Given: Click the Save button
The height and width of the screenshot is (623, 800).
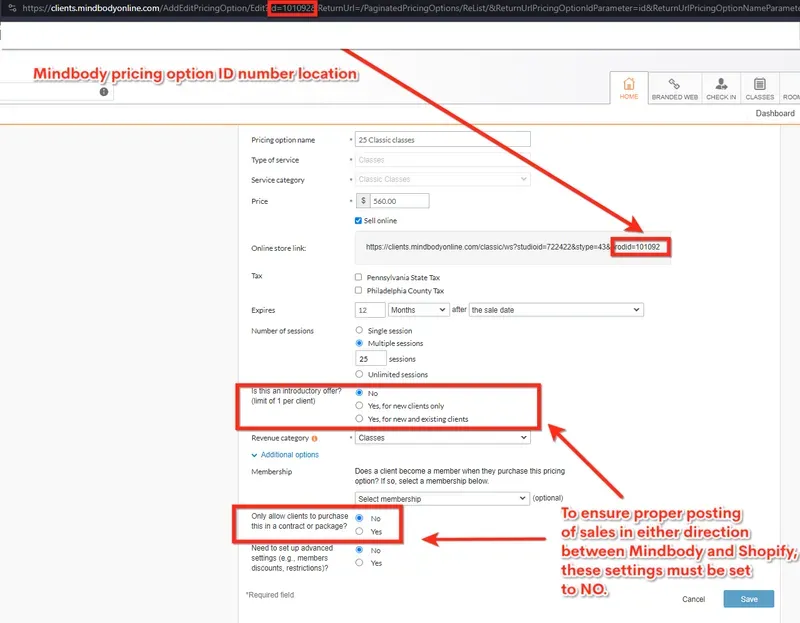Looking at the screenshot, I should [x=748, y=599].
